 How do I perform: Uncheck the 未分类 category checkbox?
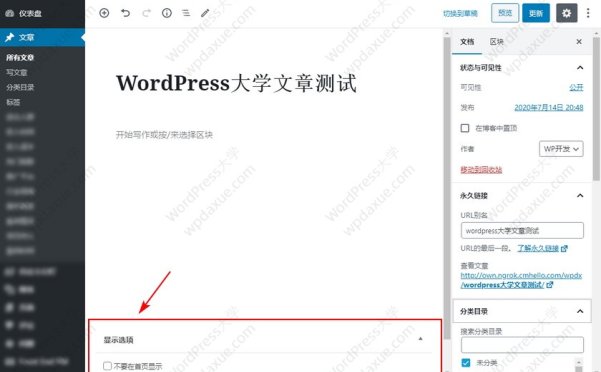pos(466,362)
